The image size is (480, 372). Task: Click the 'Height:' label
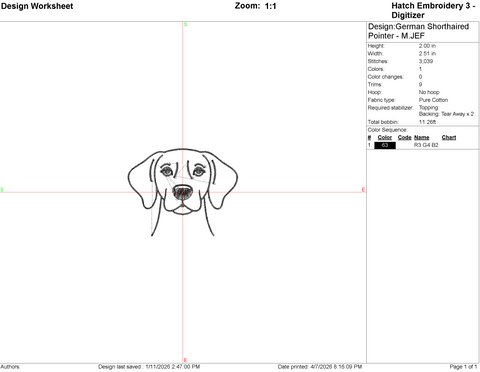click(376, 46)
